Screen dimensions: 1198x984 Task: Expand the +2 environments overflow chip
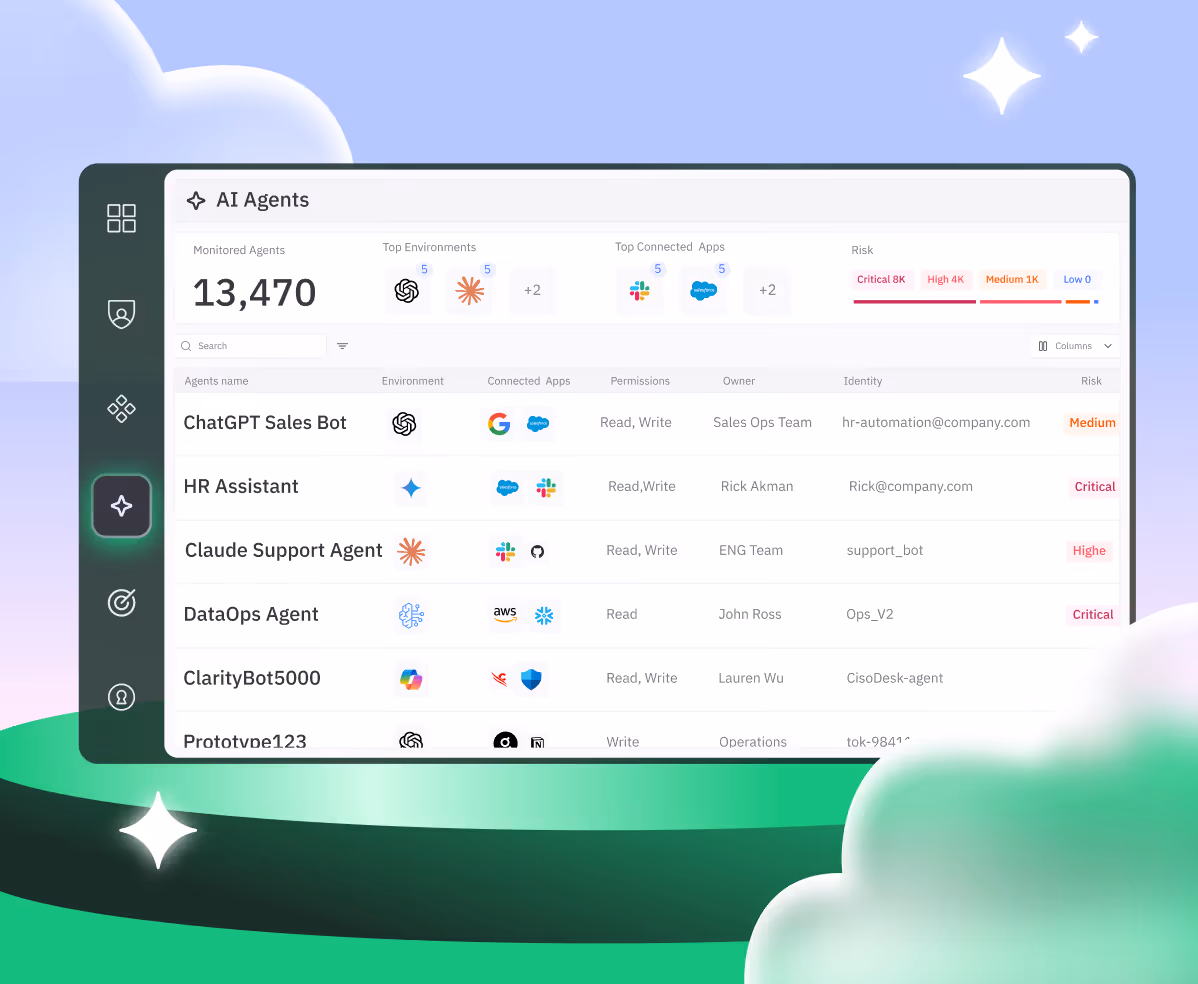532,290
